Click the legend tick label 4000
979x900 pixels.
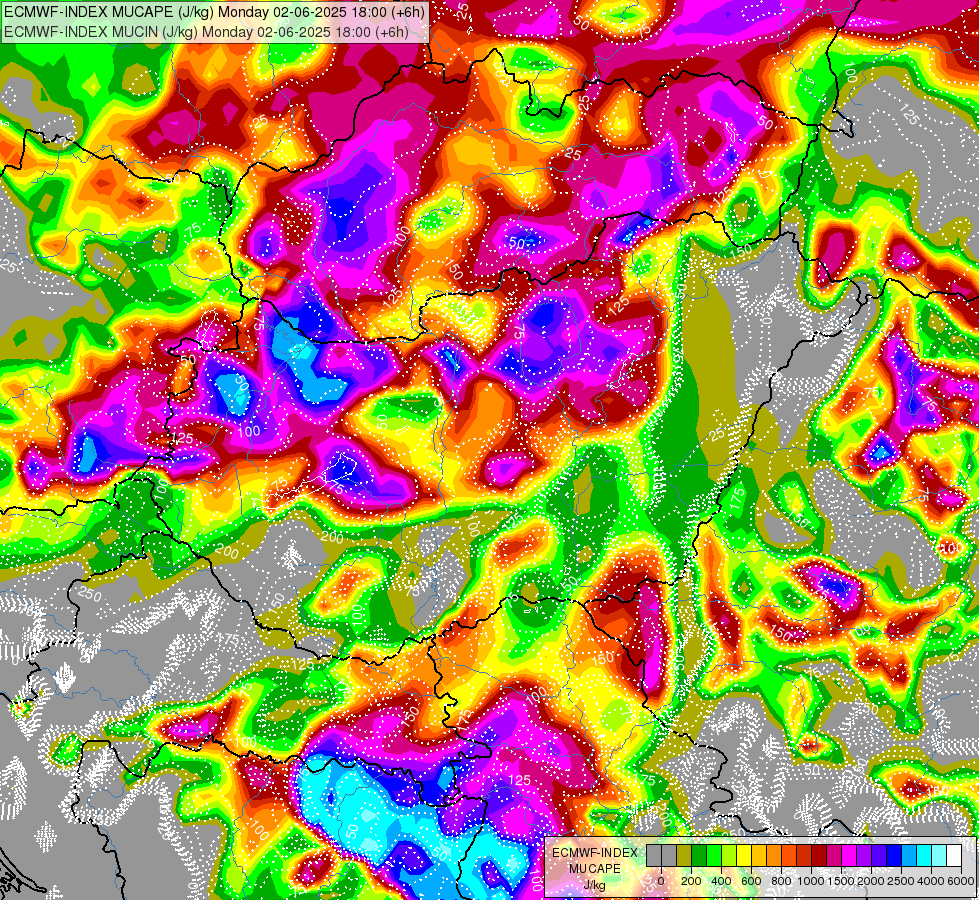point(931,881)
